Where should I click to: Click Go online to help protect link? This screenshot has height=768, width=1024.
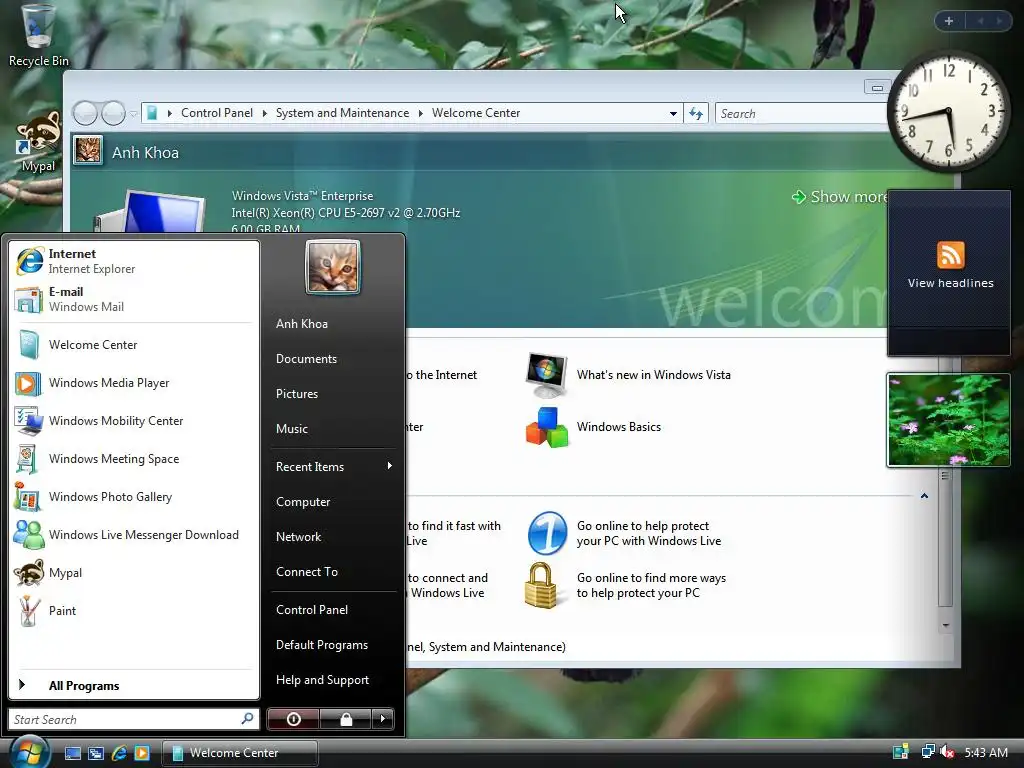point(648,533)
